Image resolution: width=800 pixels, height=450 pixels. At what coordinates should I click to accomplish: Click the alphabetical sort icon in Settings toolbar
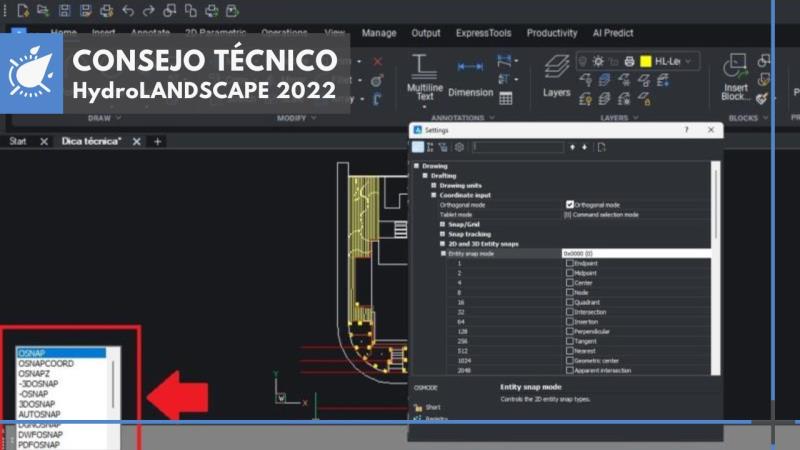pos(430,147)
